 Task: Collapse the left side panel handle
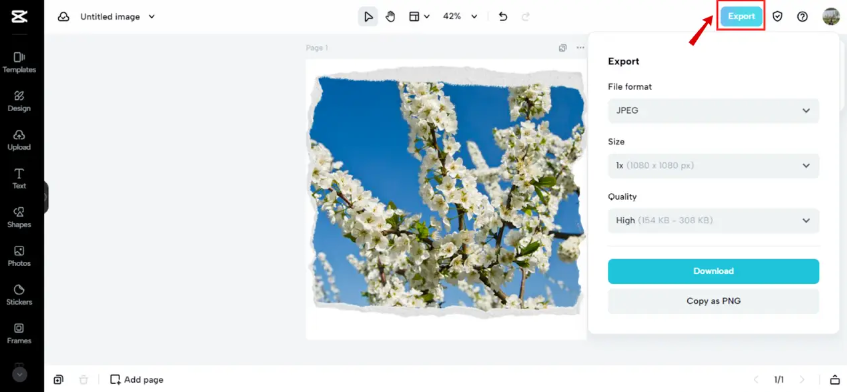tap(46, 197)
